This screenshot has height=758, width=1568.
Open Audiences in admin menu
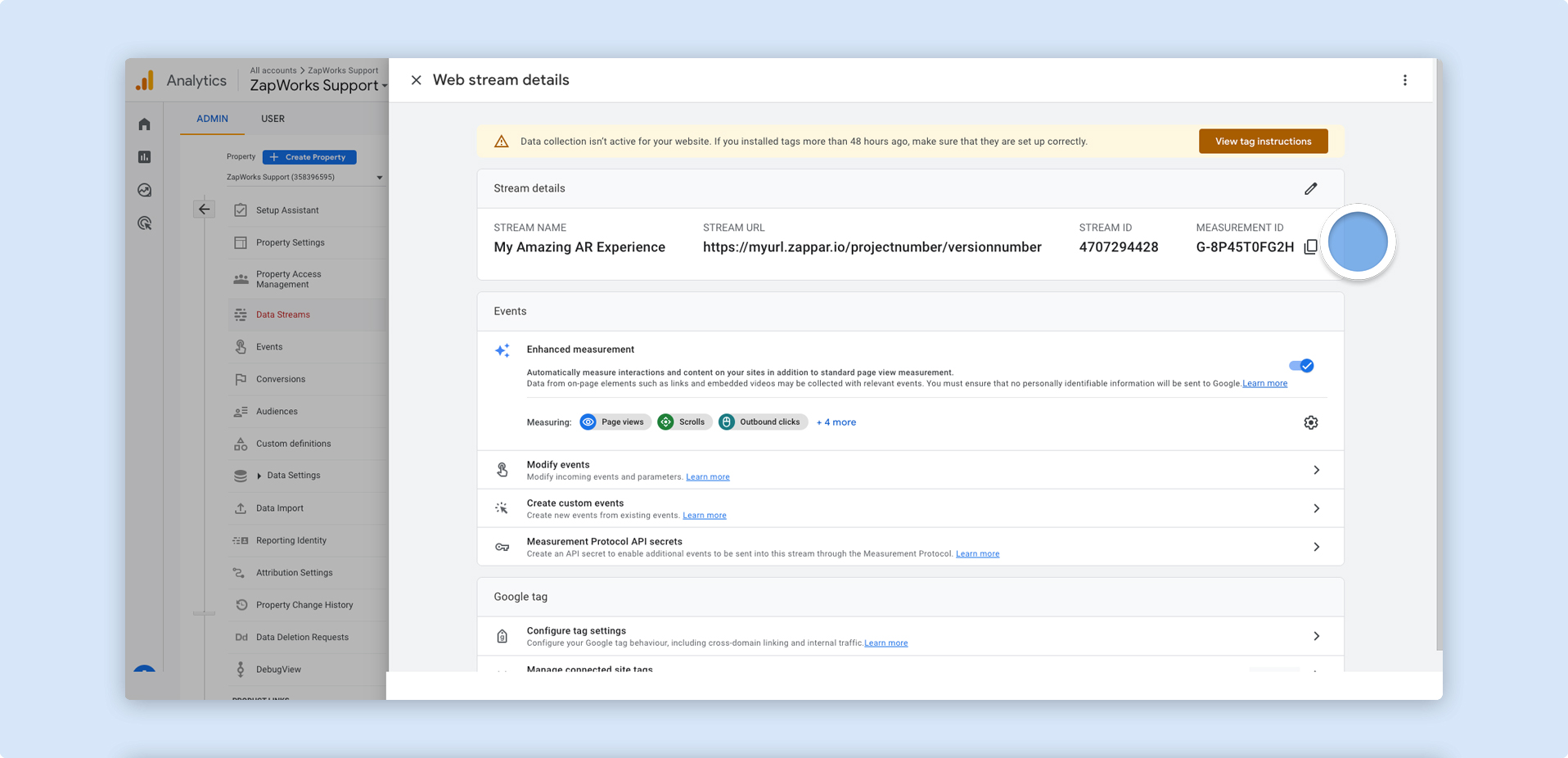click(x=277, y=412)
